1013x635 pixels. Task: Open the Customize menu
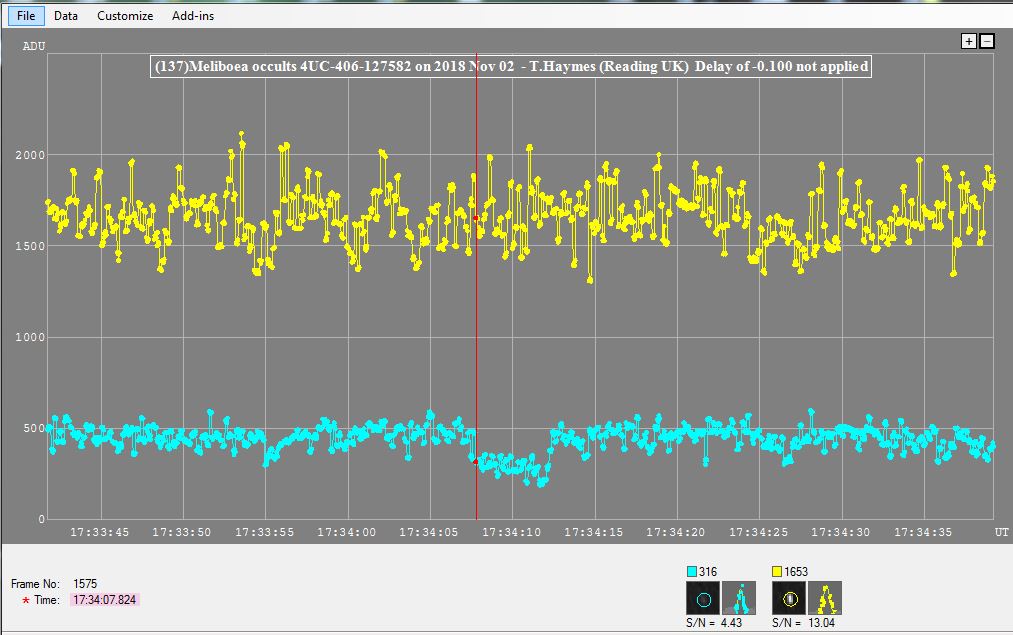click(x=125, y=16)
